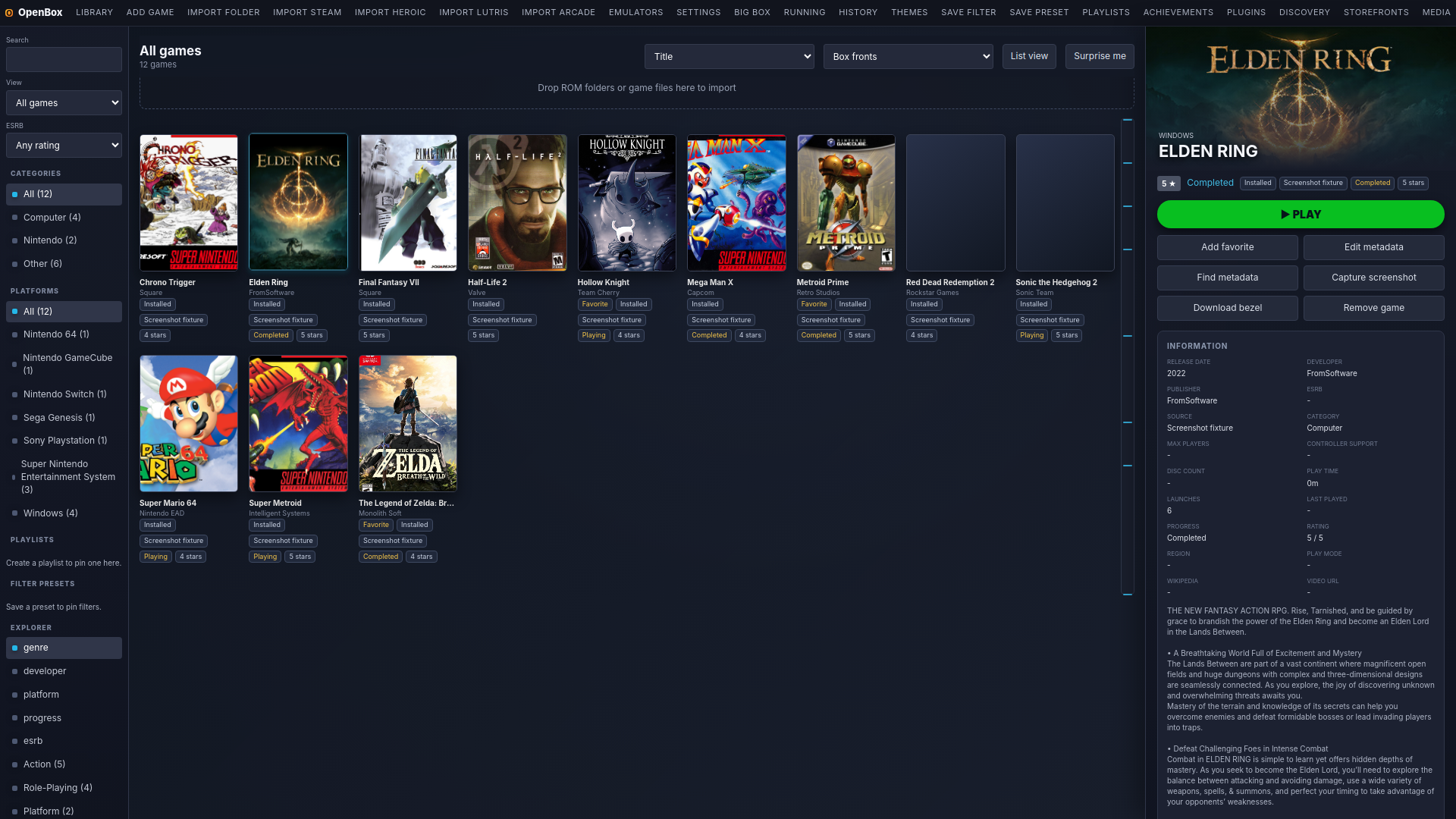This screenshot has width=1456, height=819.
Task: Filter by Nintendo Switch (1) platform
Action: pyautogui.click(x=64, y=394)
